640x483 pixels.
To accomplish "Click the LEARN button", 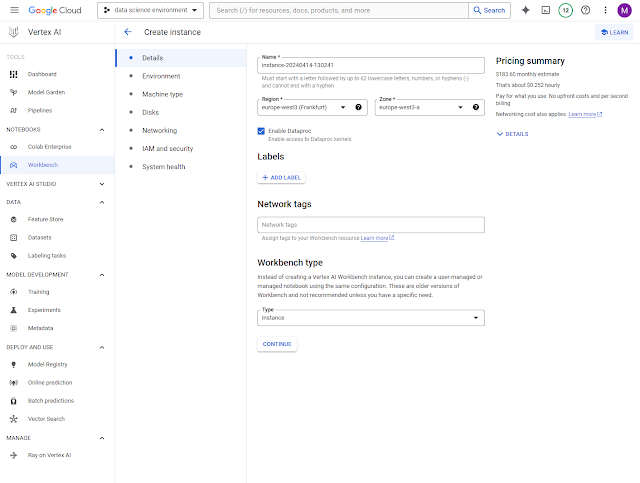I will [614, 32].
